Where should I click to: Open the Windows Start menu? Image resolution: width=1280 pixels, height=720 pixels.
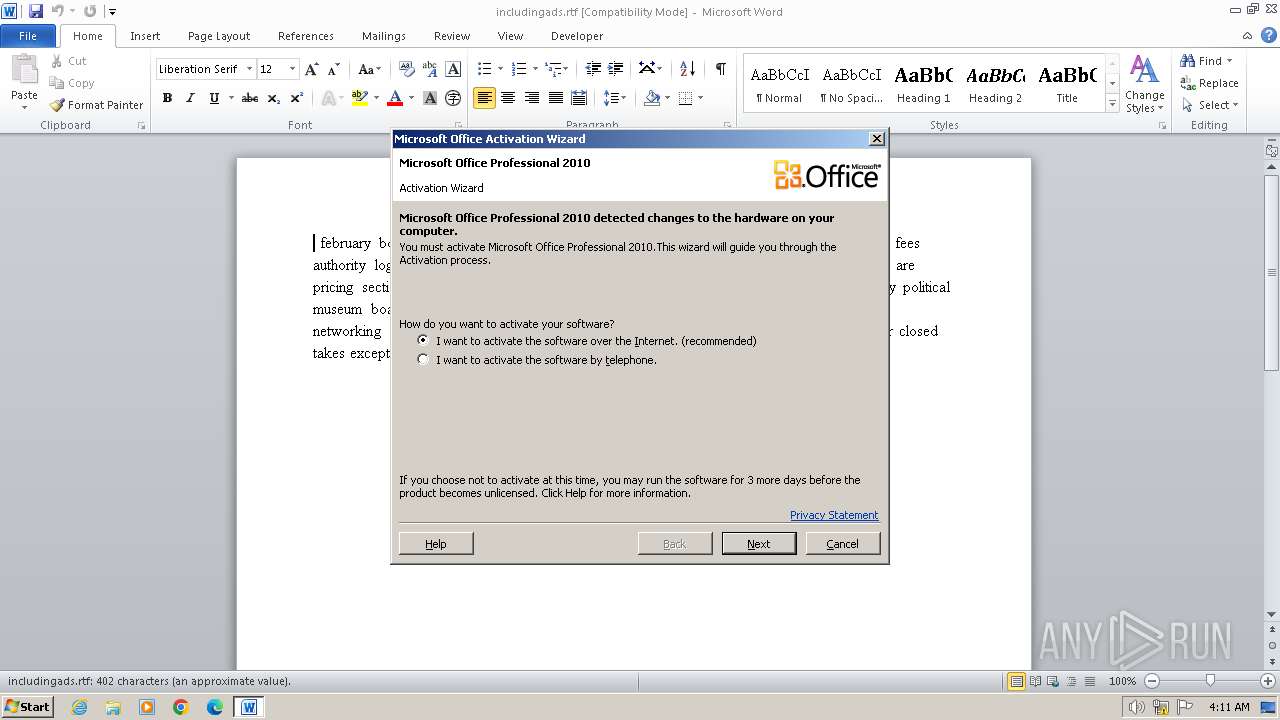coord(27,706)
